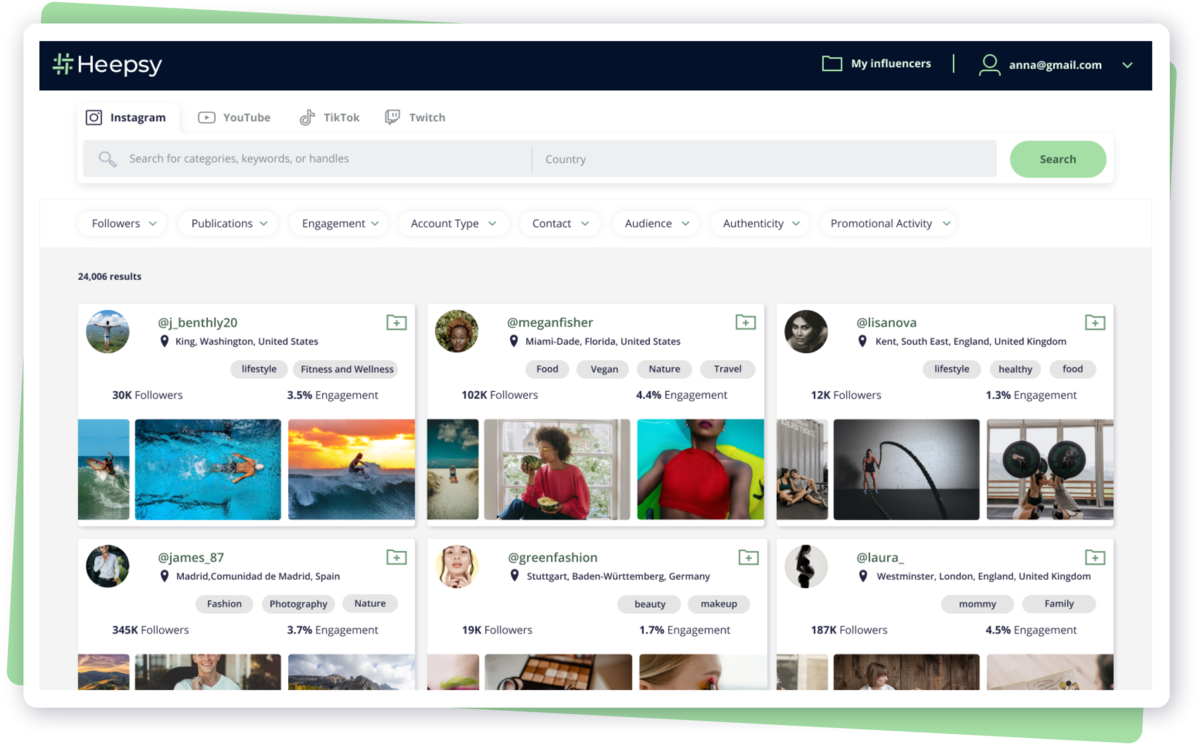This screenshot has width=1200, height=744.
Task: Open @j_benthly20 profile avatar
Action: [107, 331]
